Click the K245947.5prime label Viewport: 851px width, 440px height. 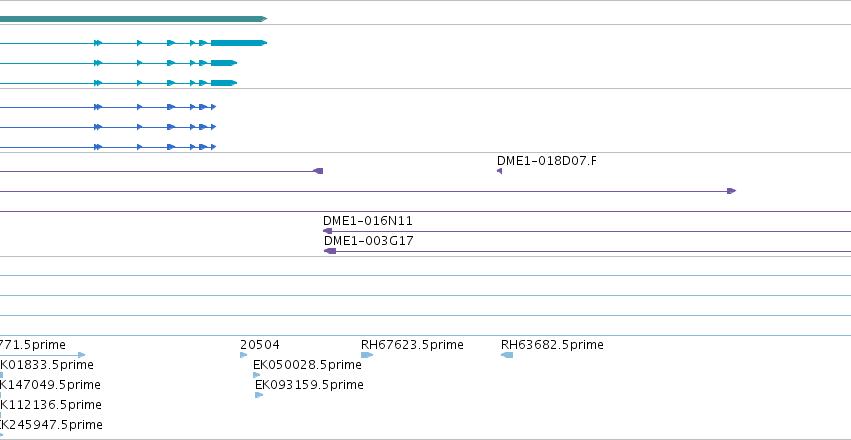(51, 424)
